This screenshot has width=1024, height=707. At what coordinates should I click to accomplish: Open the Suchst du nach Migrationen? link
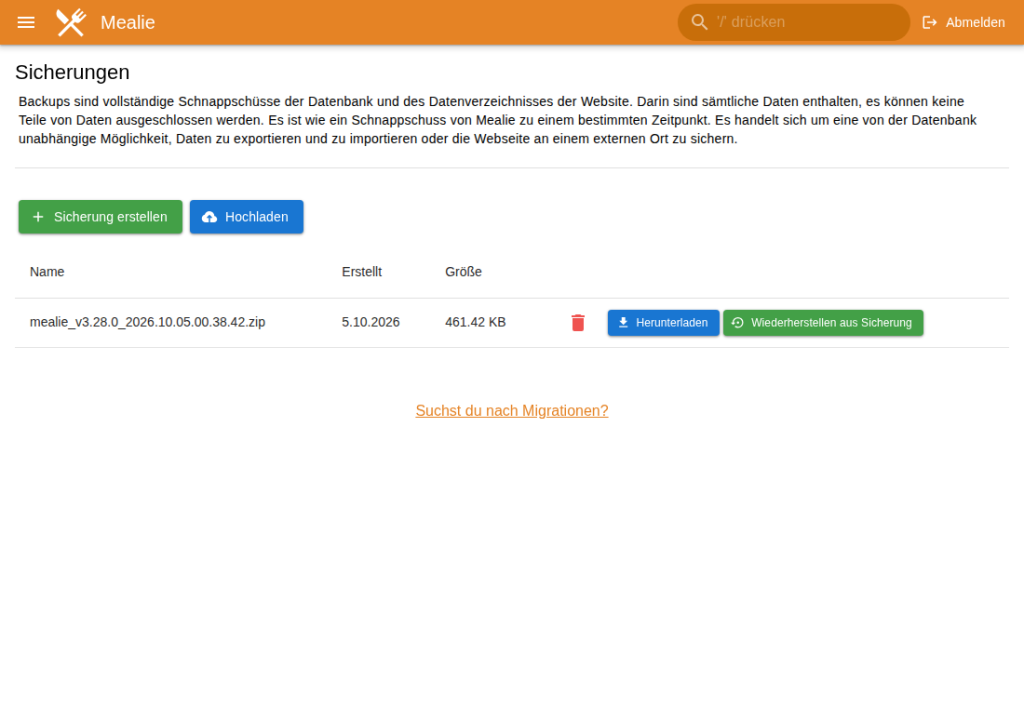512,411
